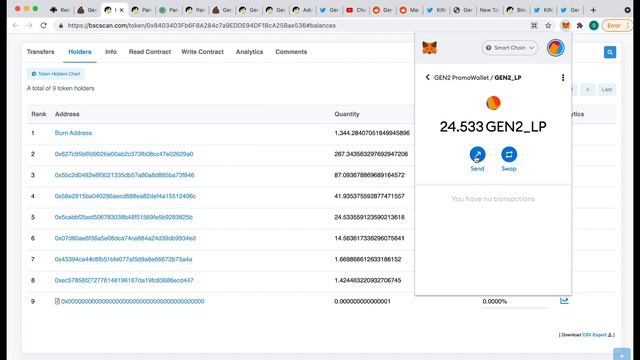The width and height of the screenshot is (640, 360).
Task: Click the QR/grid icon in address bar
Action: tap(534, 25)
